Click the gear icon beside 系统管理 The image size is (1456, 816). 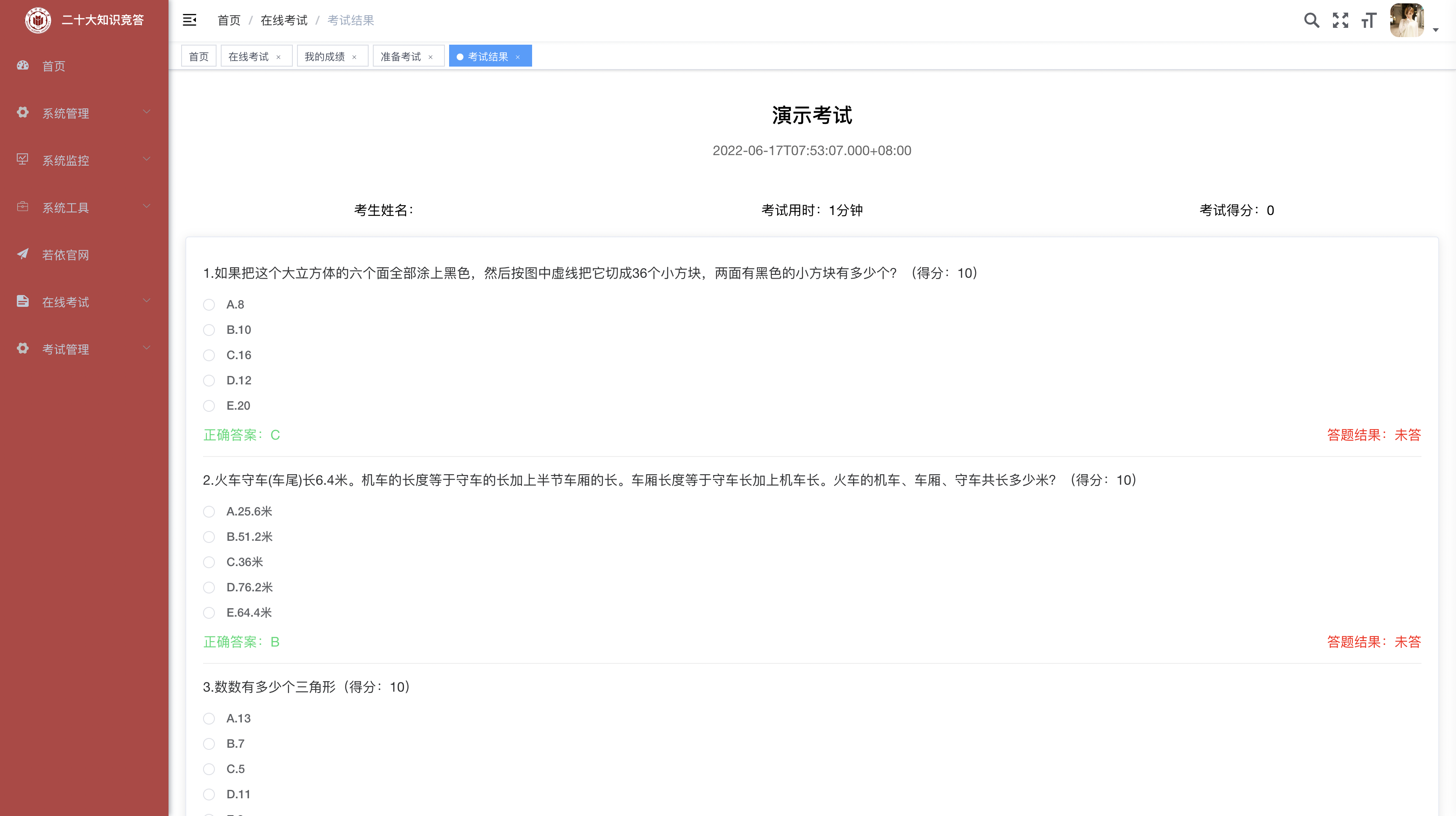pos(23,113)
